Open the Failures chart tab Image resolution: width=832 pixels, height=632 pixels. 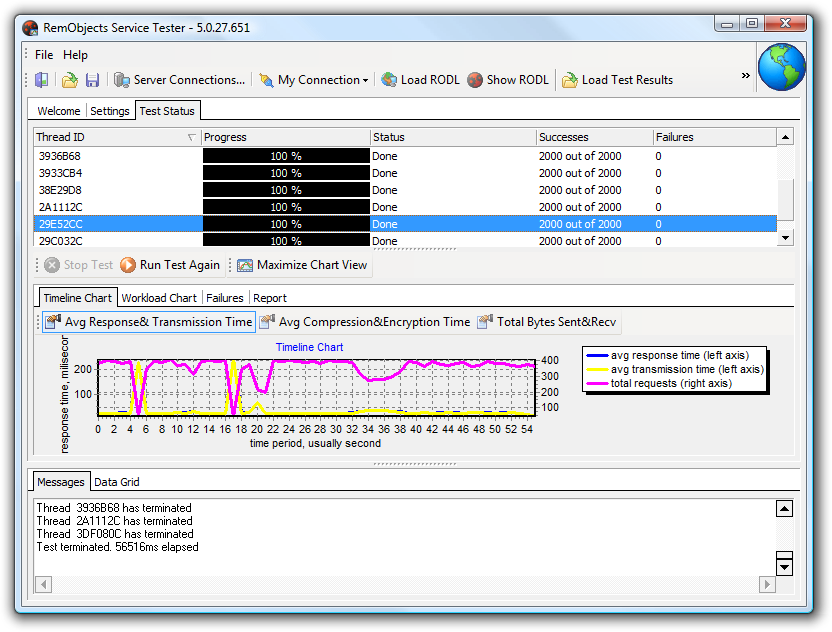[x=224, y=298]
